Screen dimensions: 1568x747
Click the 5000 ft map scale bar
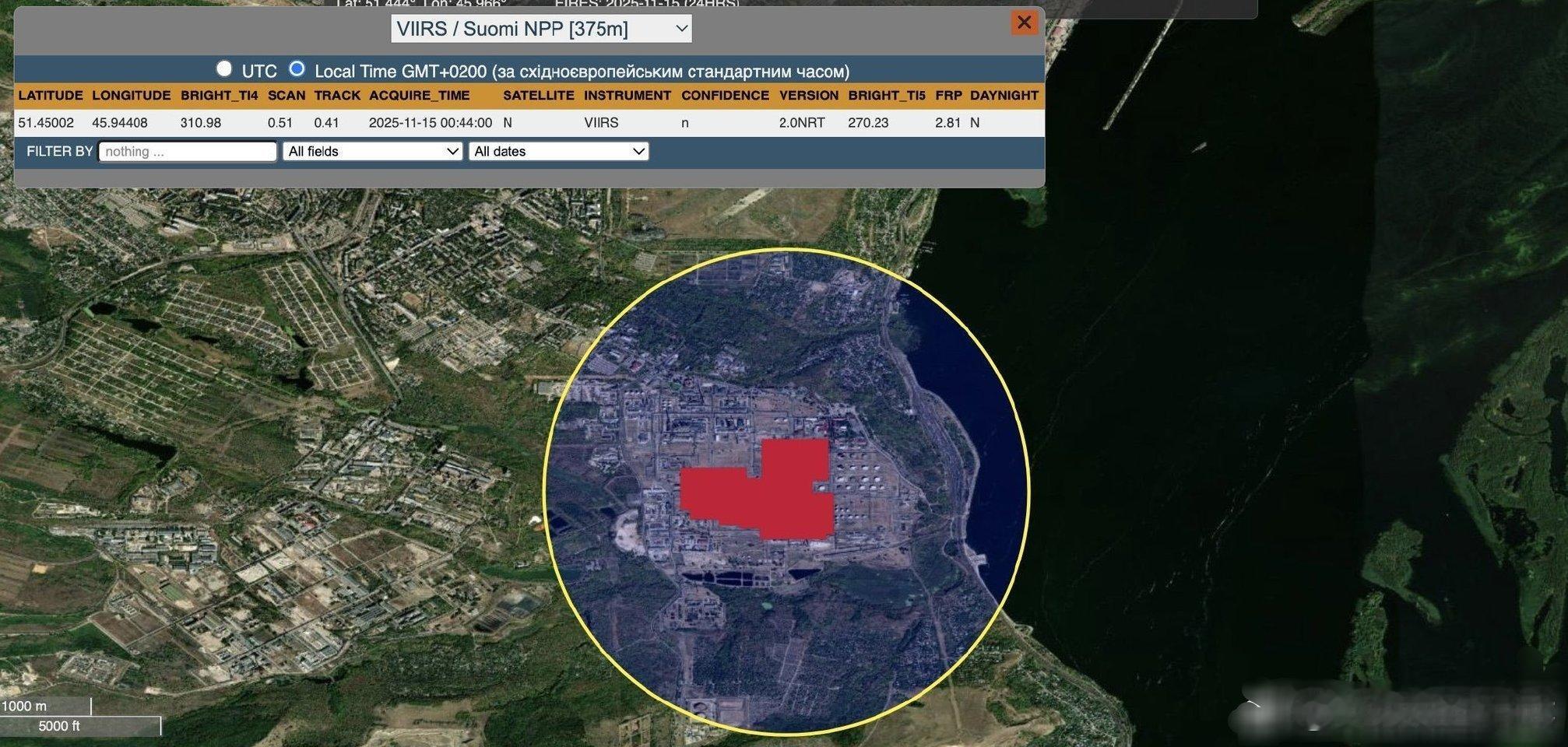tap(80, 727)
